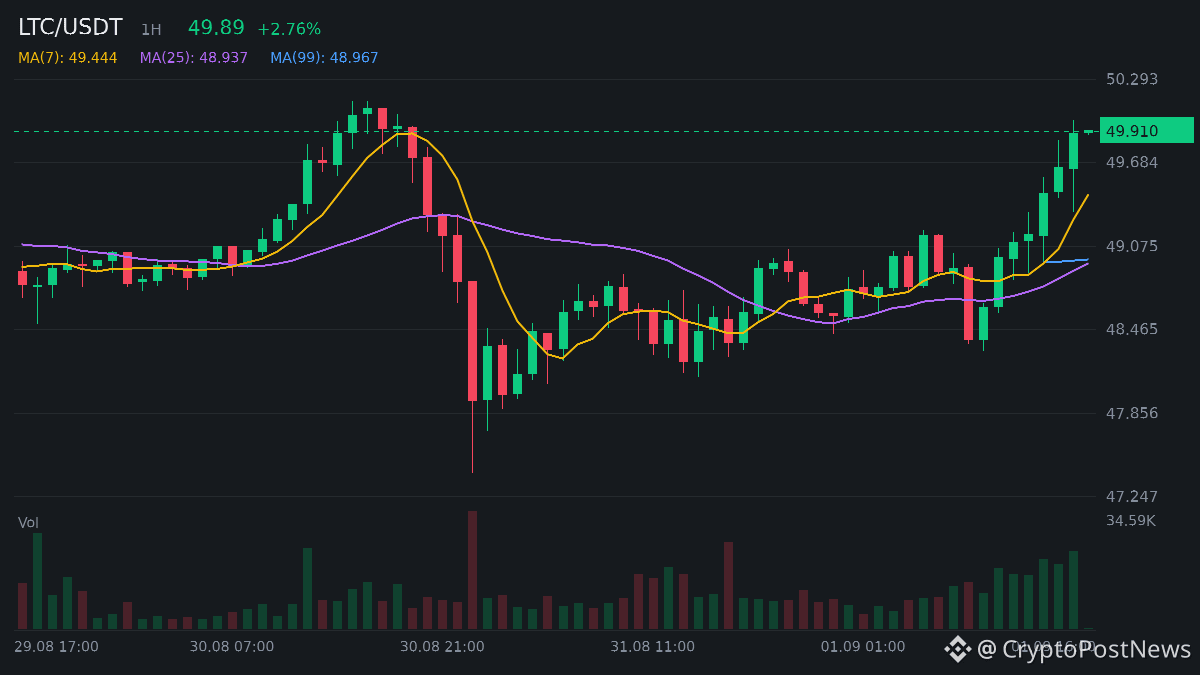Click the 31.08 11:00 time axis label
The height and width of the screenshot is (675, 1200).
point(653,647)
